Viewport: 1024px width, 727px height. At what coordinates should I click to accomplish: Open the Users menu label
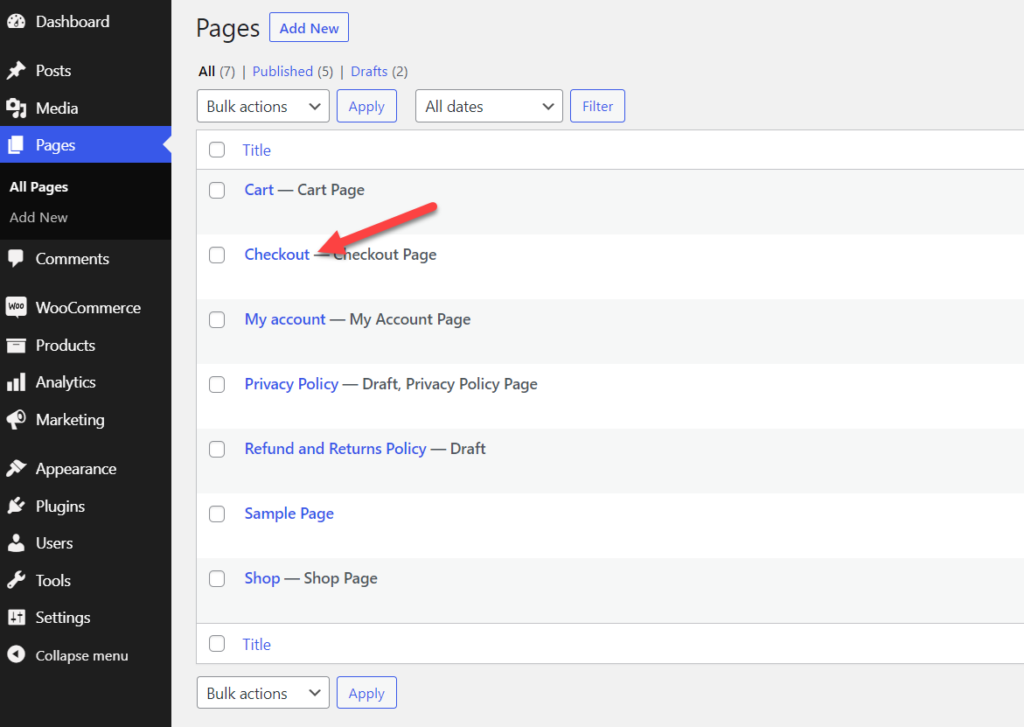54,543
